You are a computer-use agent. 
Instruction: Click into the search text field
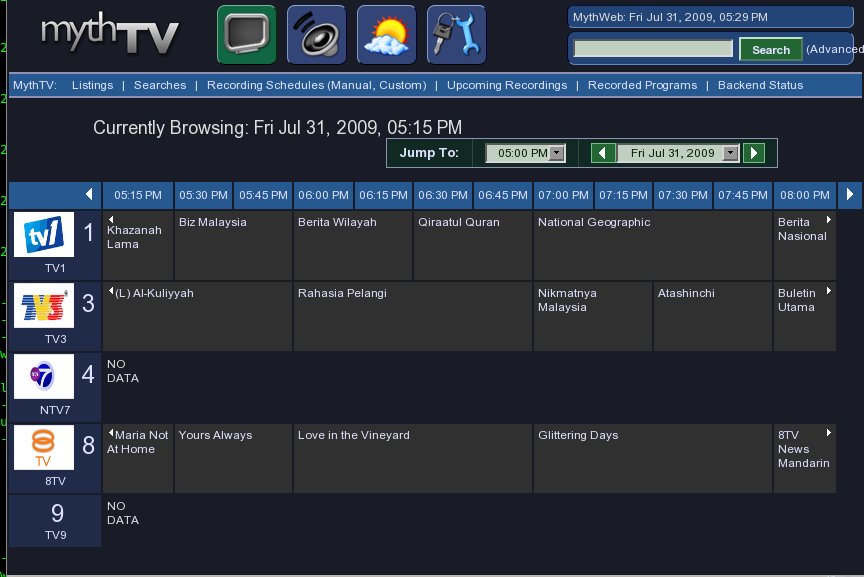[x=653, y=49]
